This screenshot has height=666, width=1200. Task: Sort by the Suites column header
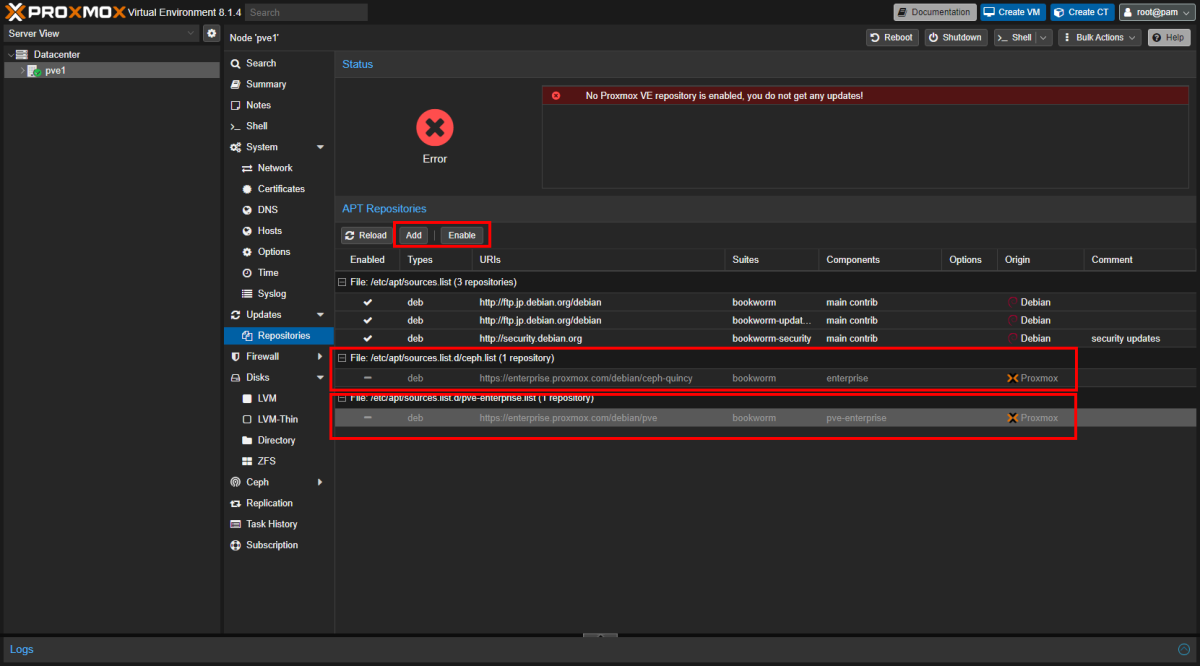pyautogui.click(x=772, y=260)
